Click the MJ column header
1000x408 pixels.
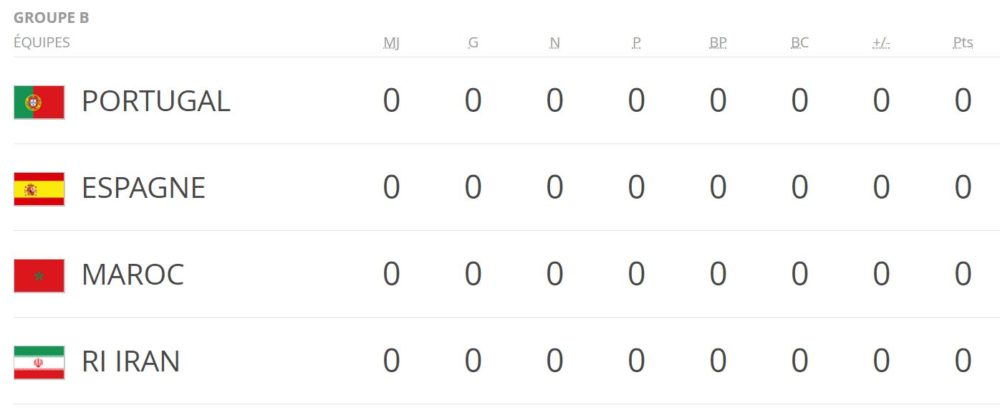[392, 43]
